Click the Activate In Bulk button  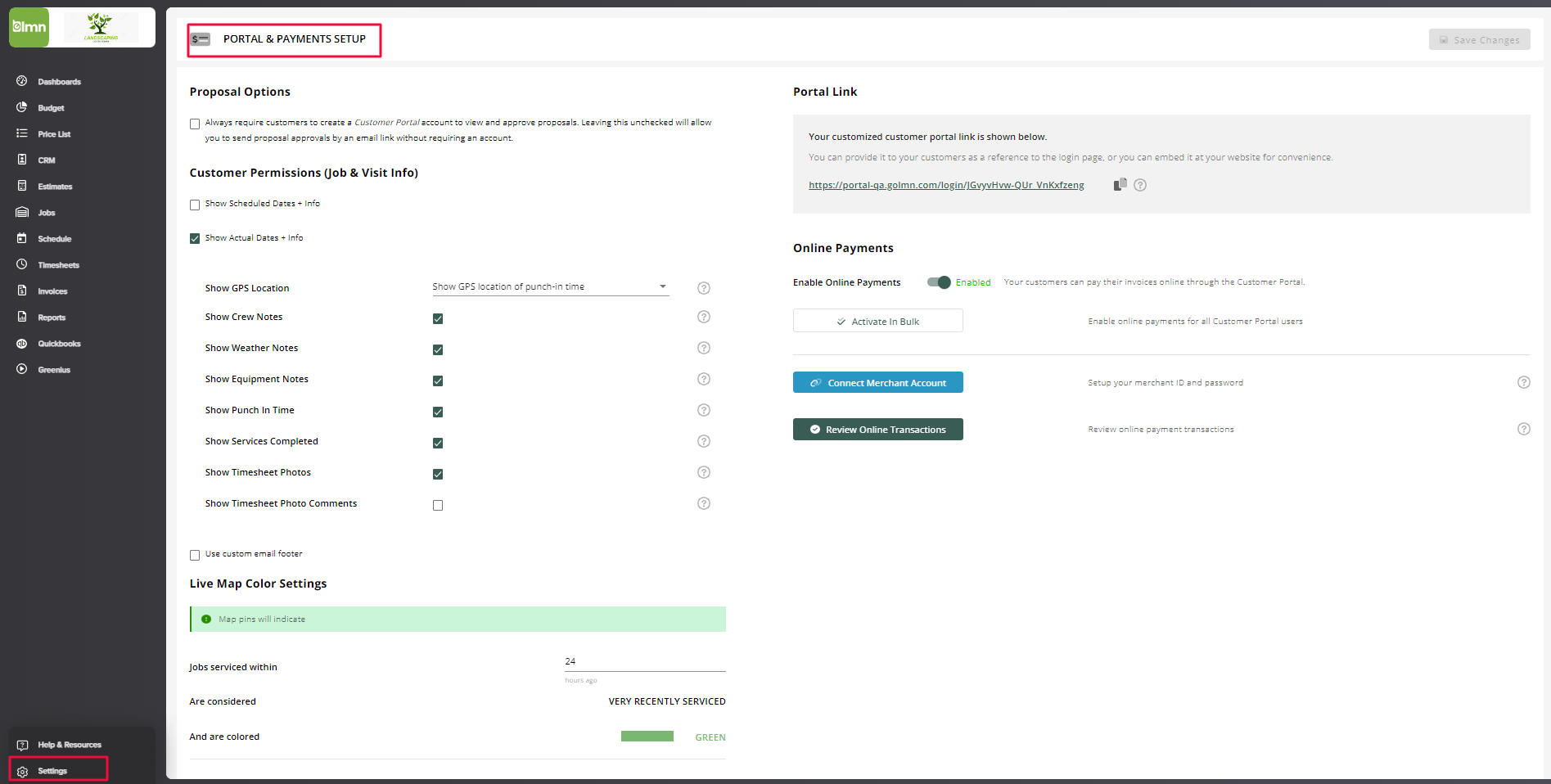tap(877, 321)
